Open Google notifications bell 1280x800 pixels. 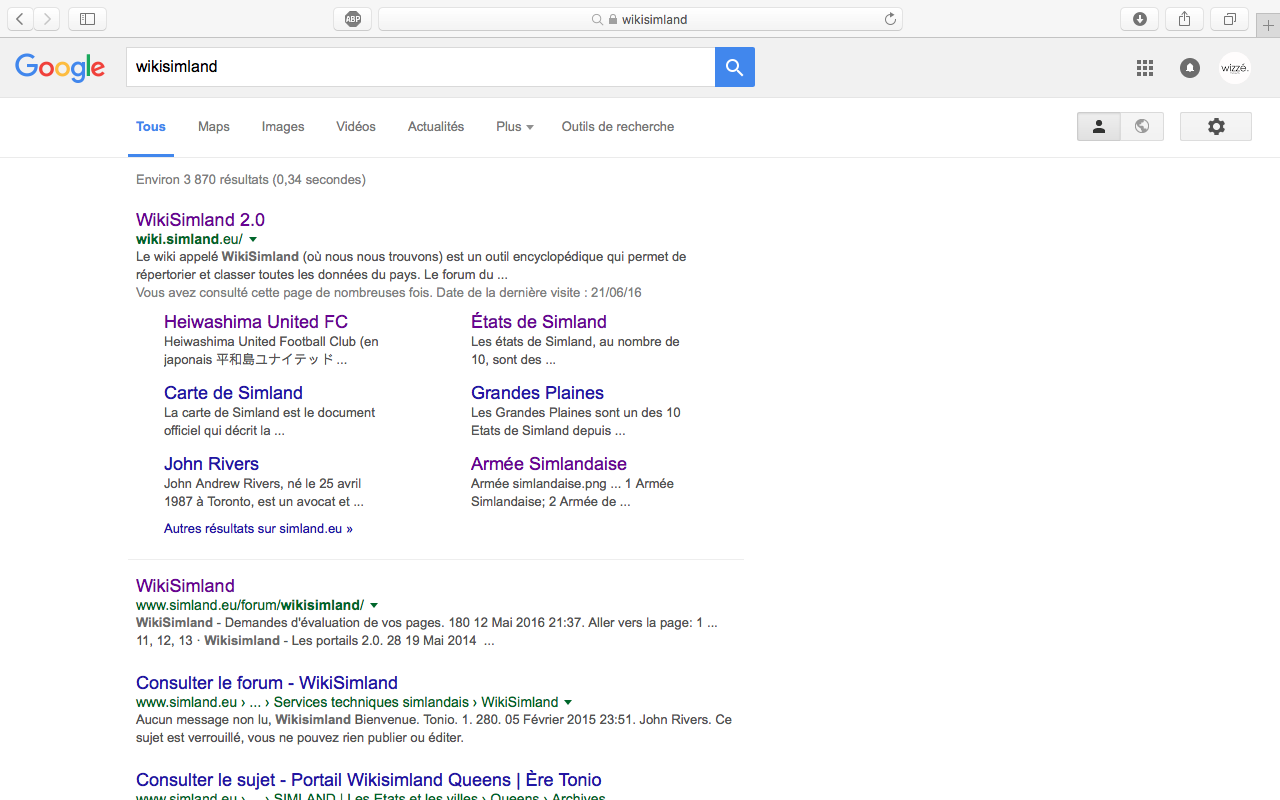(x=1189, y=68)
